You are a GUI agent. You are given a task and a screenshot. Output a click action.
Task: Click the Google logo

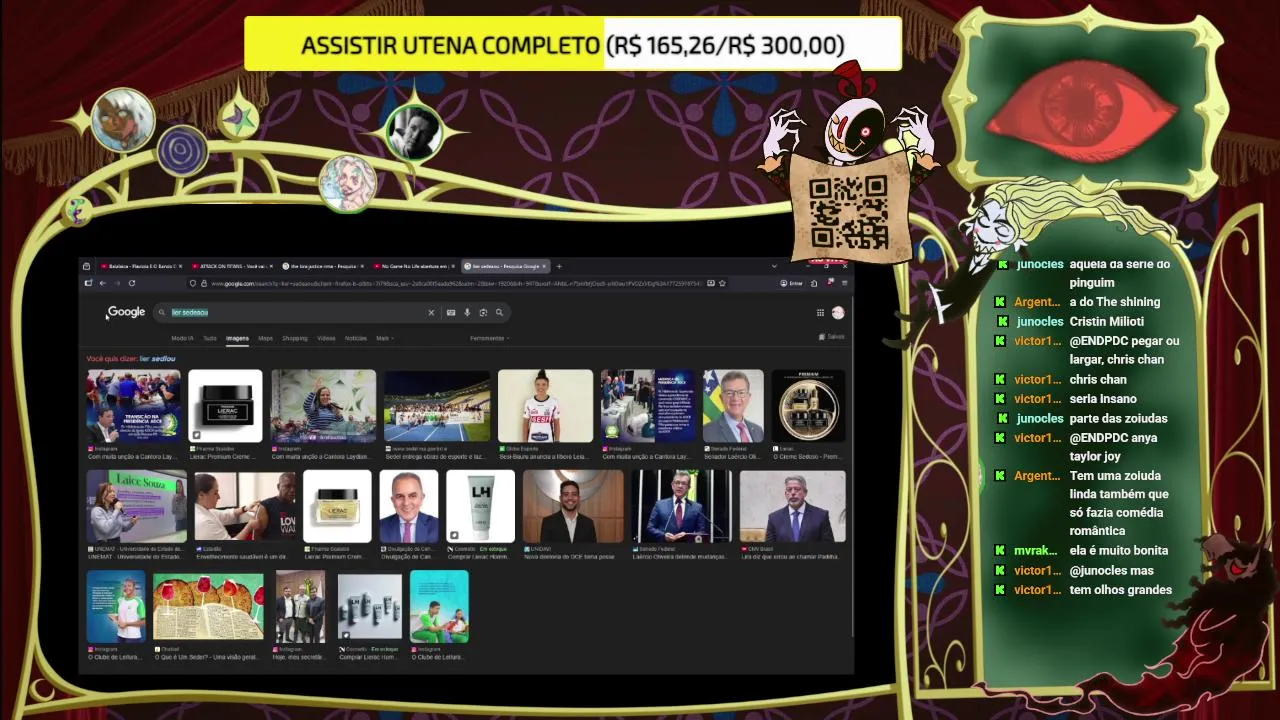[x=126, y=312]
